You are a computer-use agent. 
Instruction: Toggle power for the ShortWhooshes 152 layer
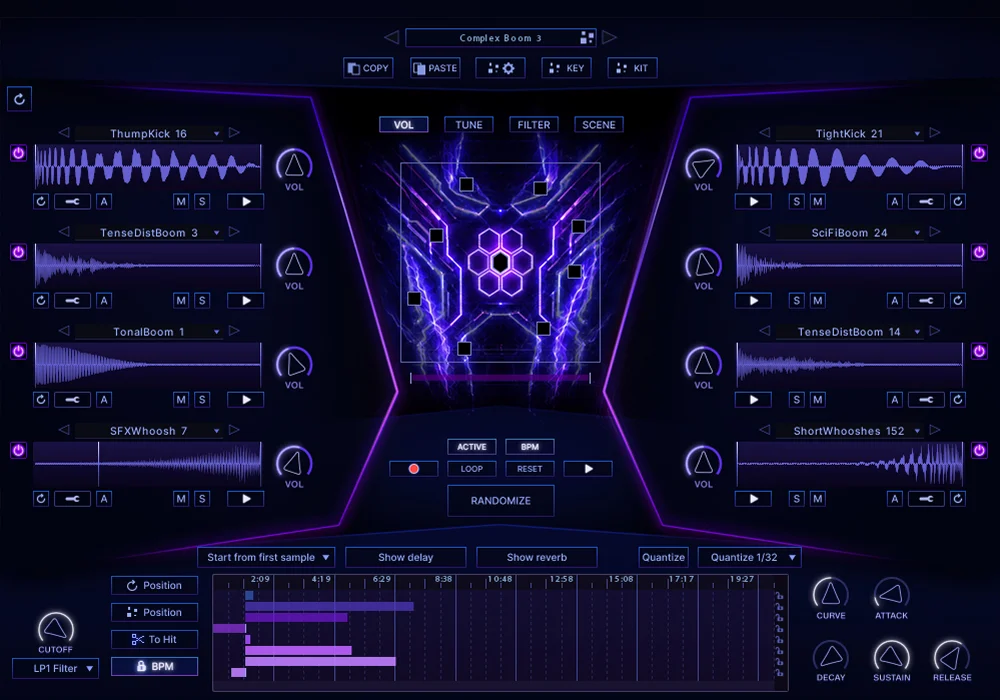click(x=979, y=451)
